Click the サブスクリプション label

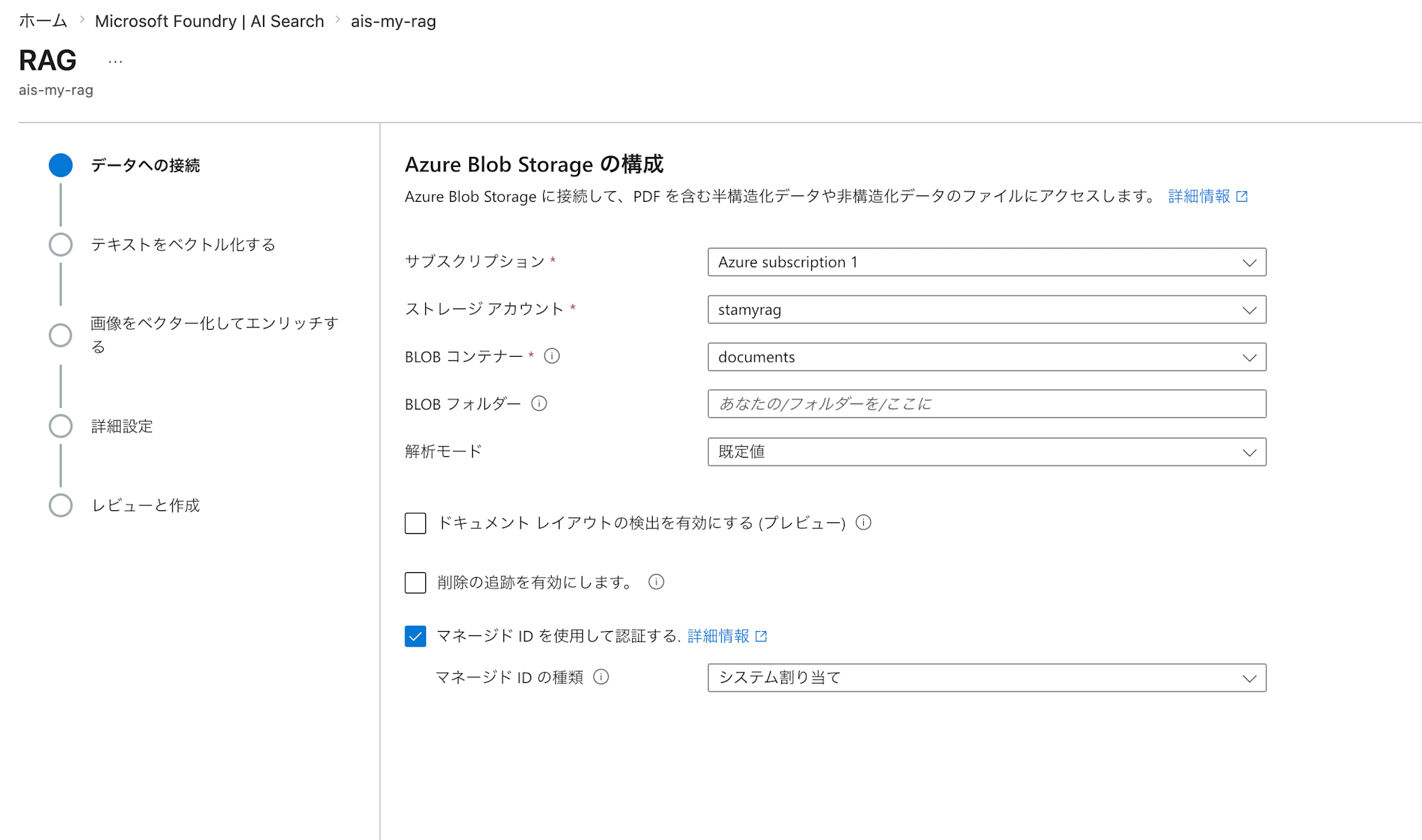tap(475, 262)
